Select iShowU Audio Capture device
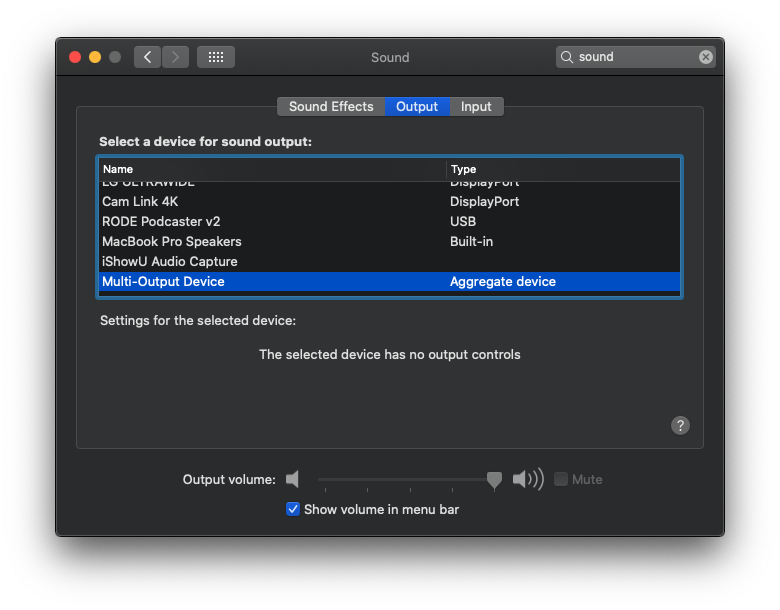The image size is (780, 610). click(x=389, y=261)
